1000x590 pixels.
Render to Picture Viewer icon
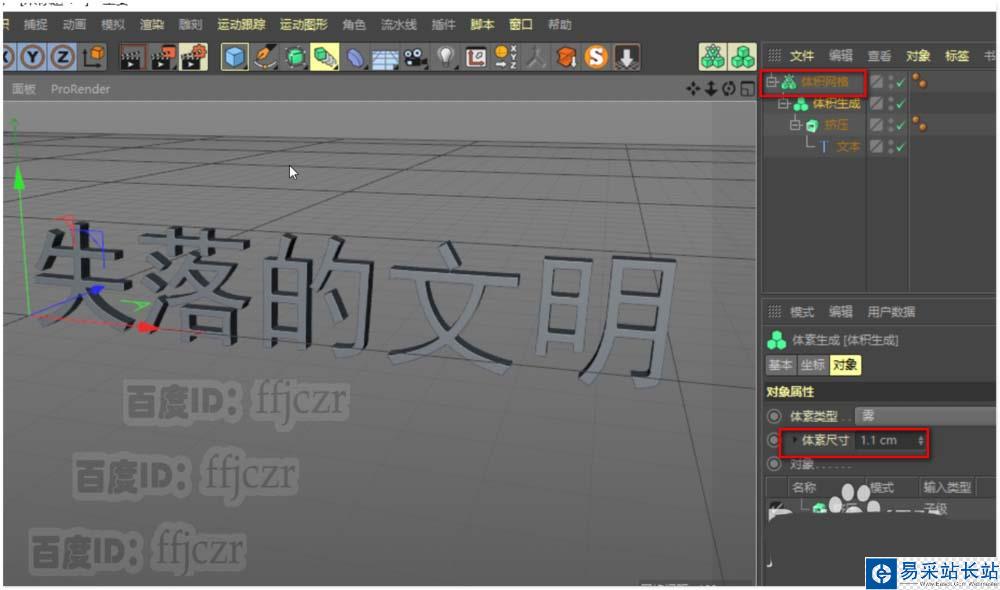[163, 57]
